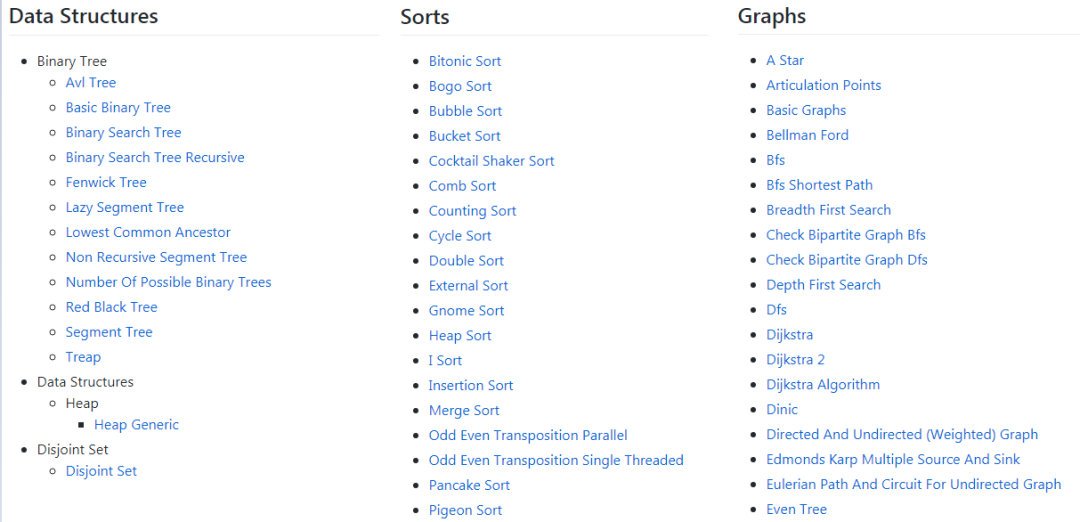This screenshot has width=1080, height=522.
Task: Select Check Bipartite Graph Dfs link
Action: tap(847, 260)
